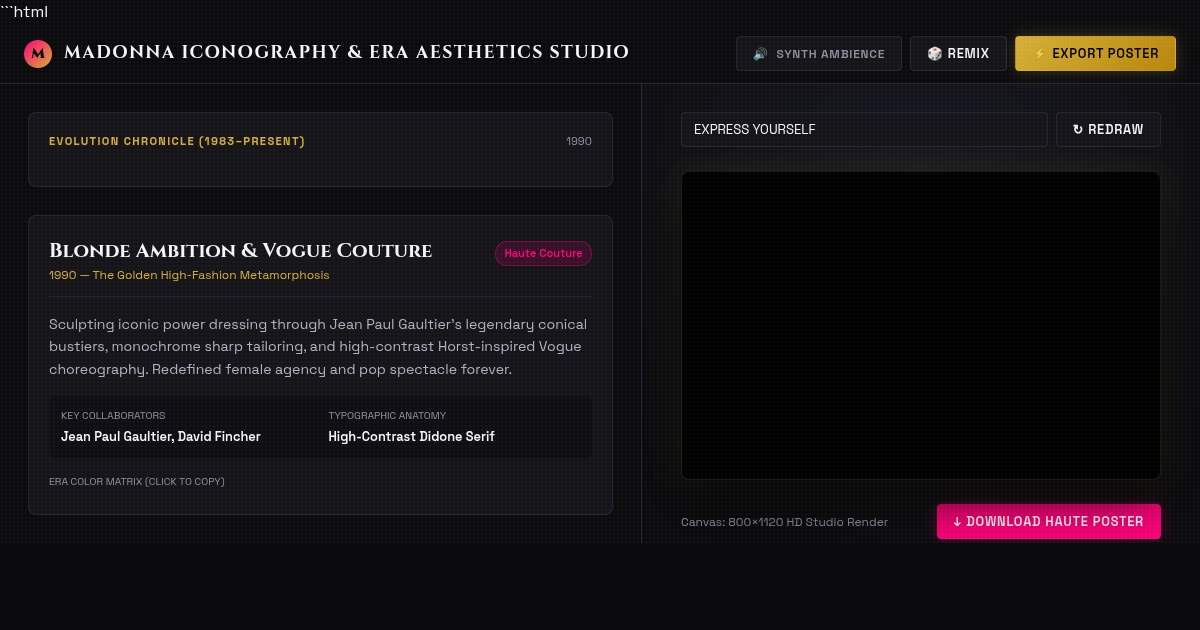Image resolution: width=1200 pixels, height=630 pixels.
Task: Click the Key Collaborators label
Action: (113, 416)
